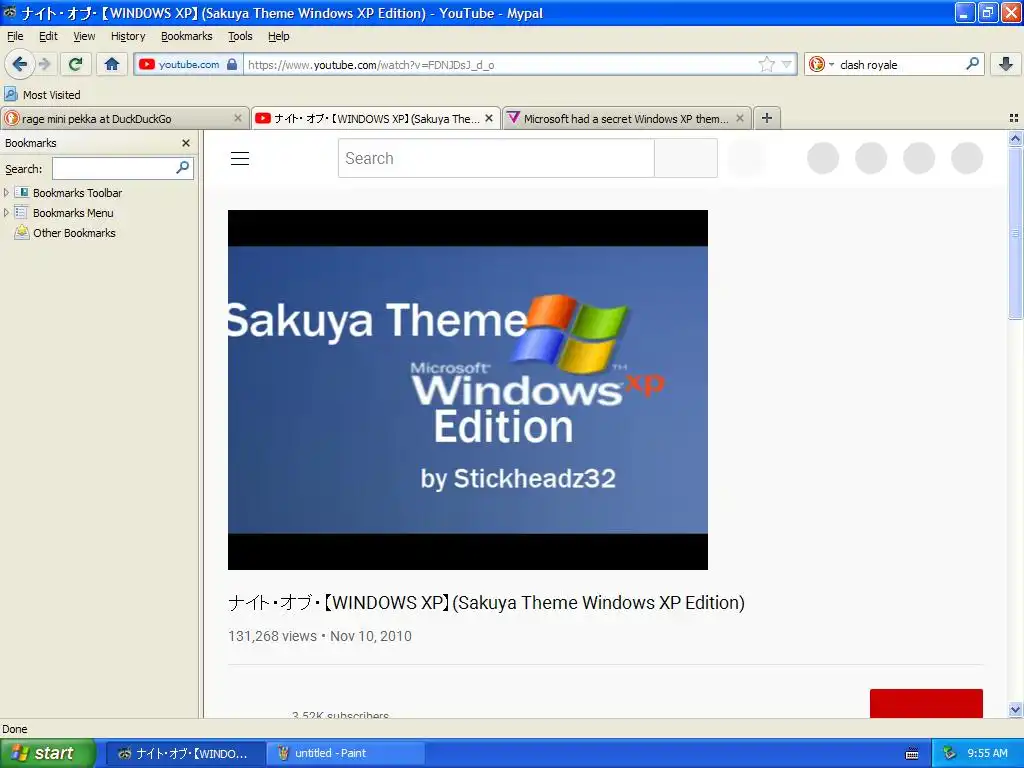This screenshot has height=768, width=1024.
Task: Click the on-screen keyboard tray icon
Action: [x=912, y=754]
